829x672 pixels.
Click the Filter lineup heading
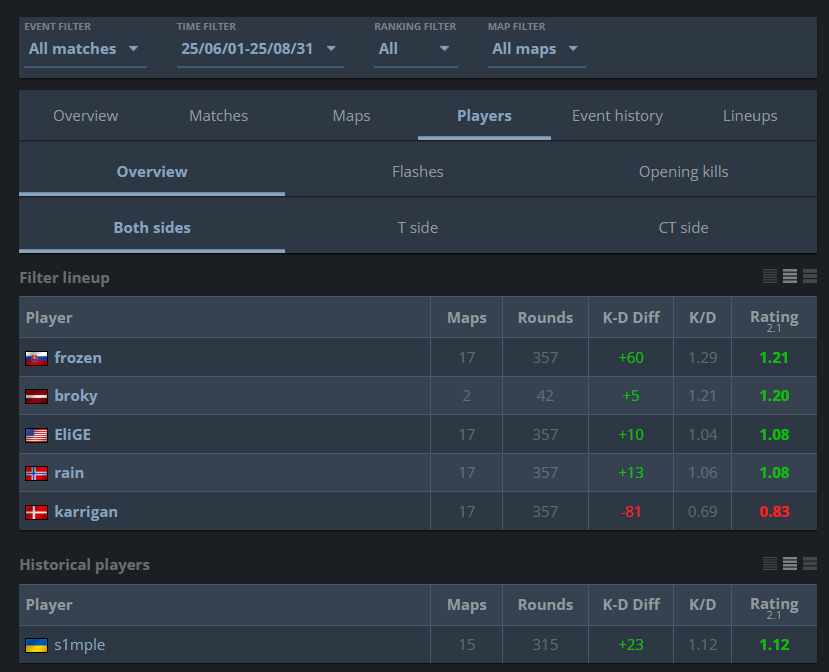[x=65, y=278]
